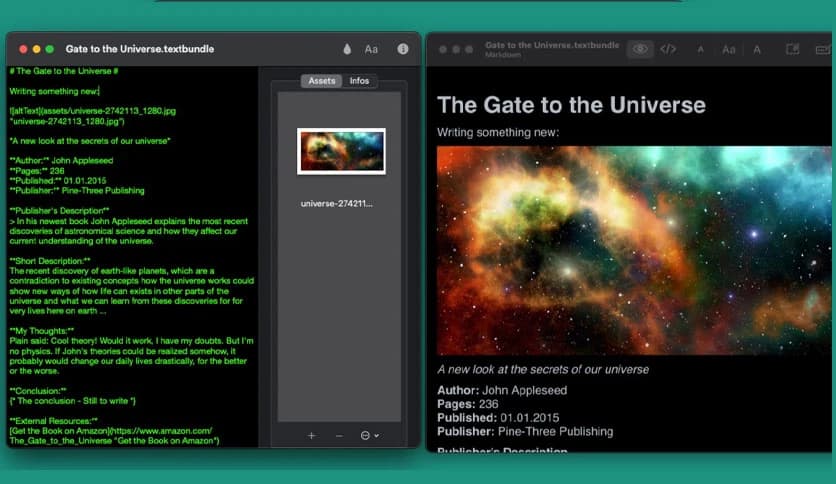This screenshot has height=484, width=836.
Task: Click the yellow minimize button of editor window
Action: [36, 49]
